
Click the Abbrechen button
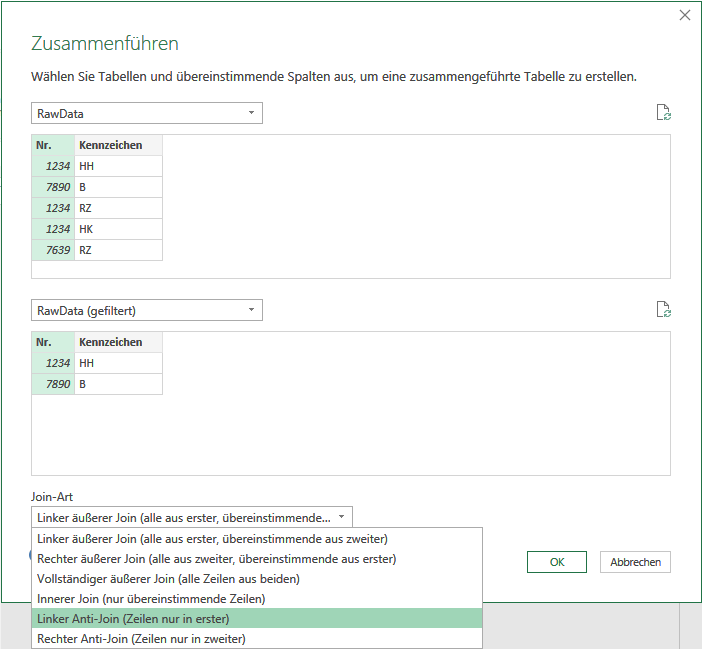tap(635, 562)
